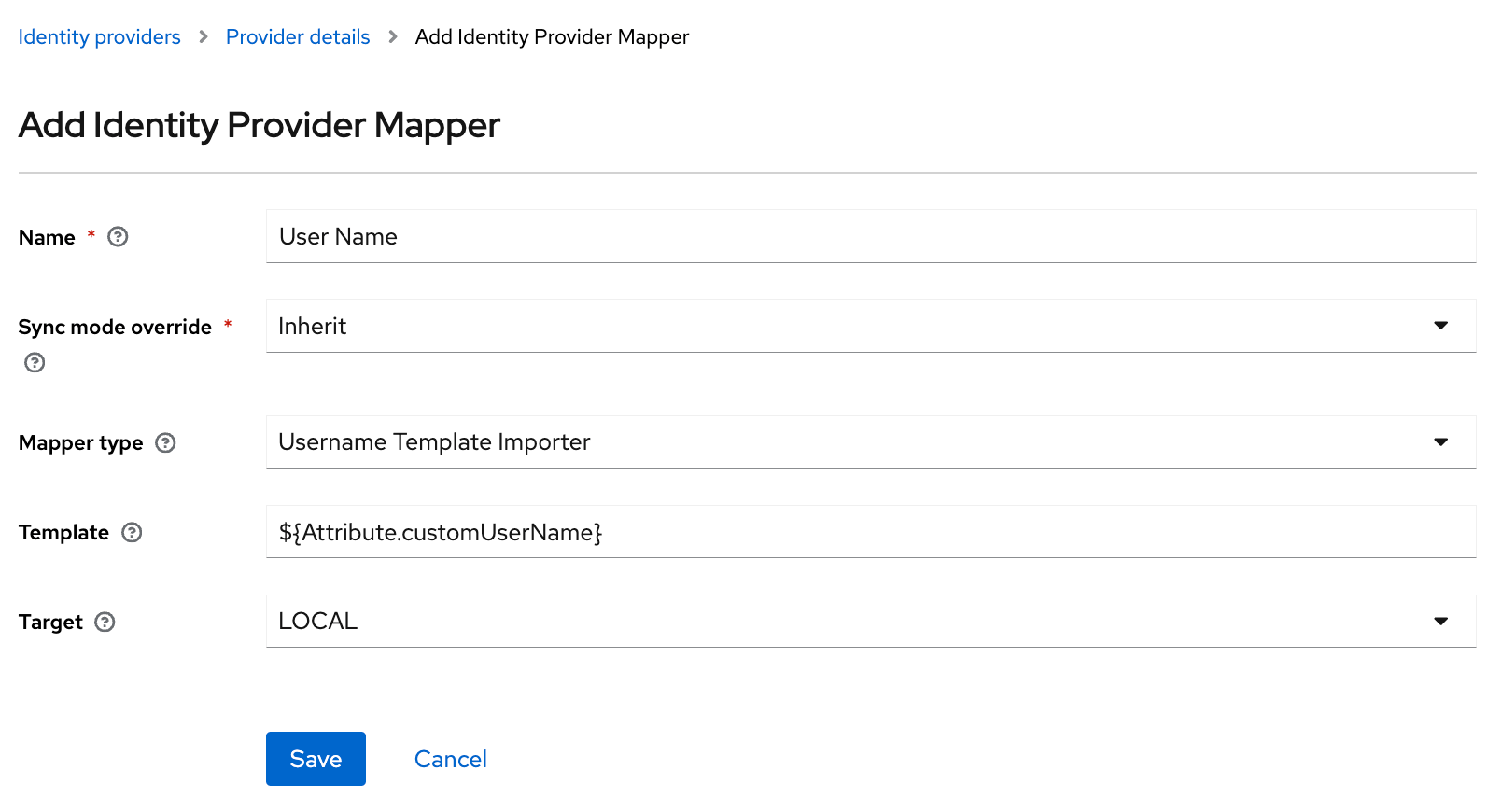This screenshot has width=1488, height=812.
Task: View help for the Template field
Action: [x=132, y=532]
